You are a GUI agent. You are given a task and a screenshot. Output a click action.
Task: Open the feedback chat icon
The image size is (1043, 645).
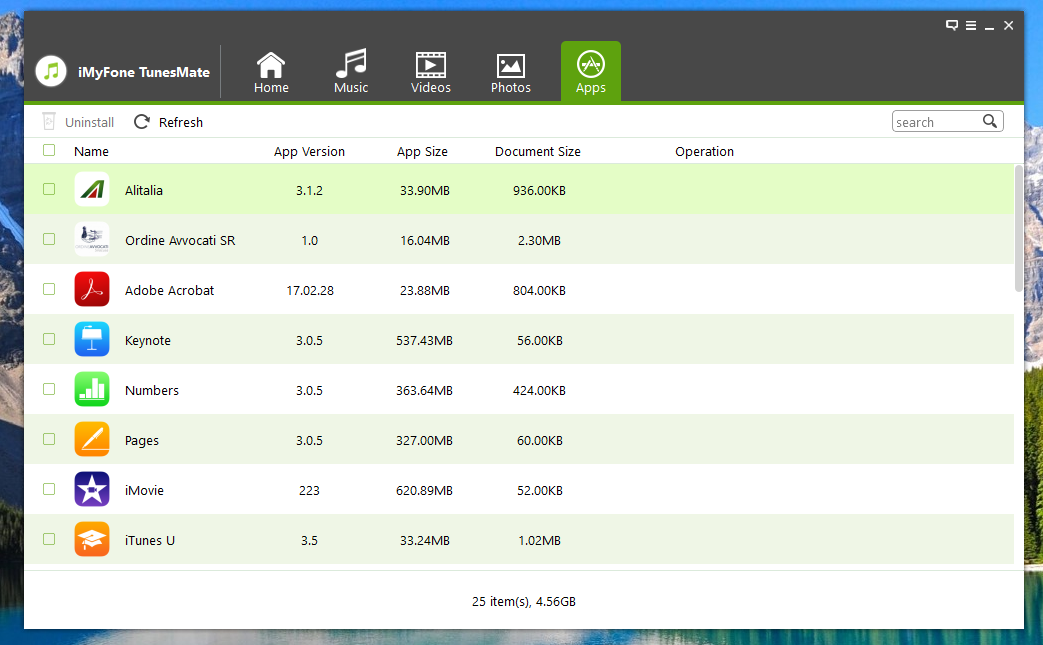952,25
